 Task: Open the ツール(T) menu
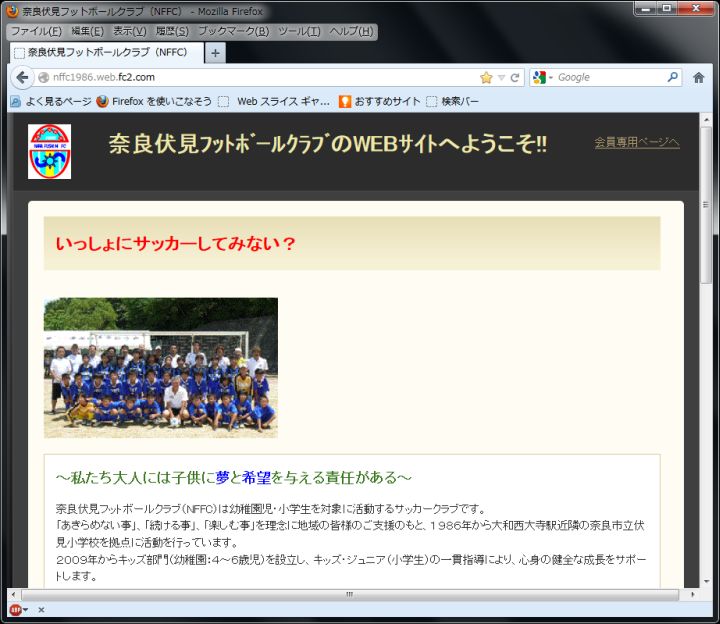299,31
